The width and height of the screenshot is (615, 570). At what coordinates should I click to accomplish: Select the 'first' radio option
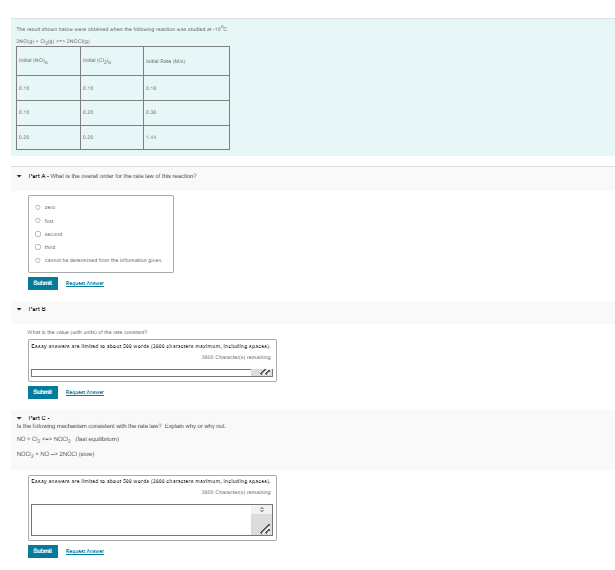[38, 220]
